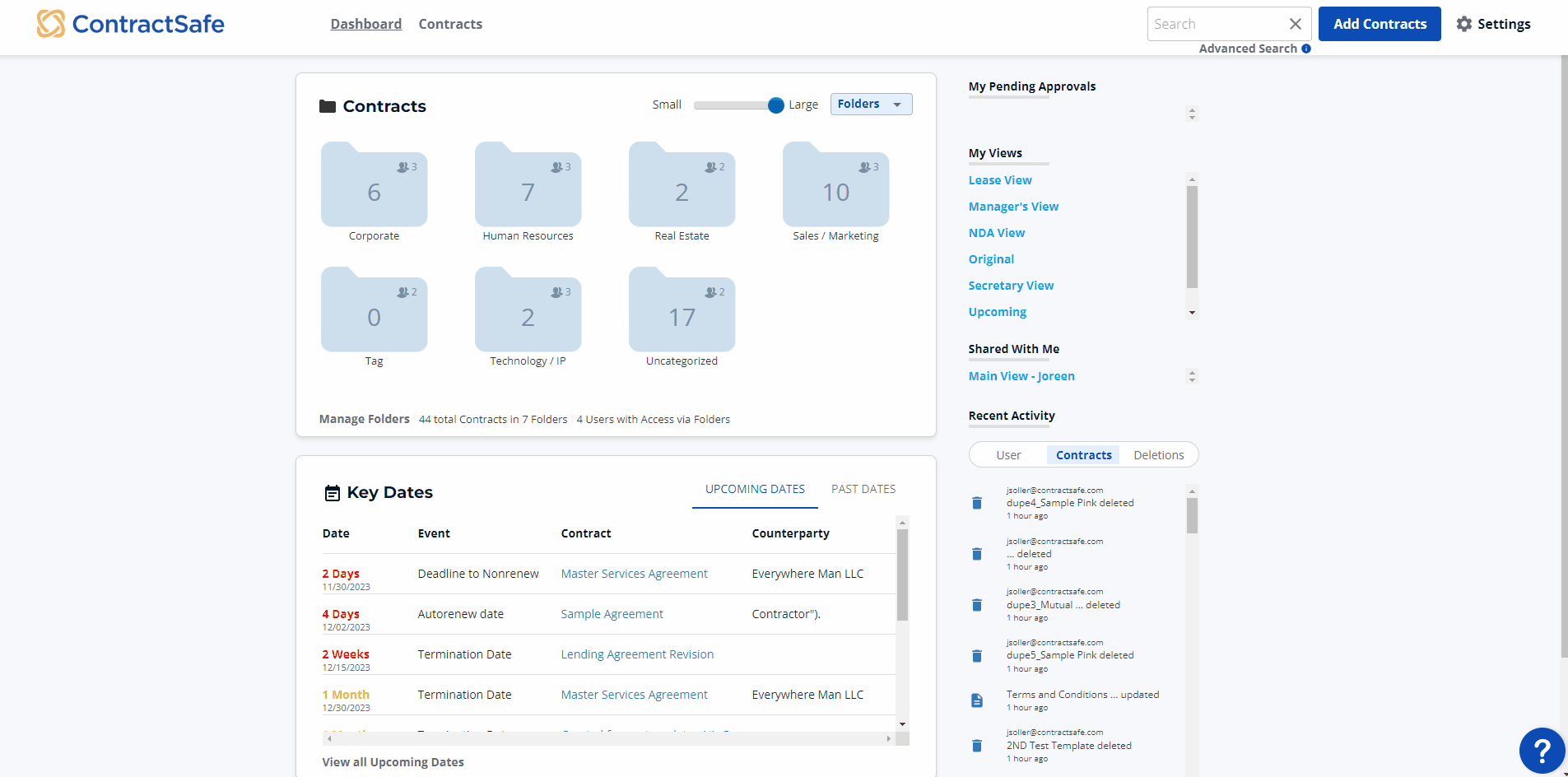Switch Recent Activity to Deletions
The height and width of the screenshot is (777, 1568).
pos(1158,455)
